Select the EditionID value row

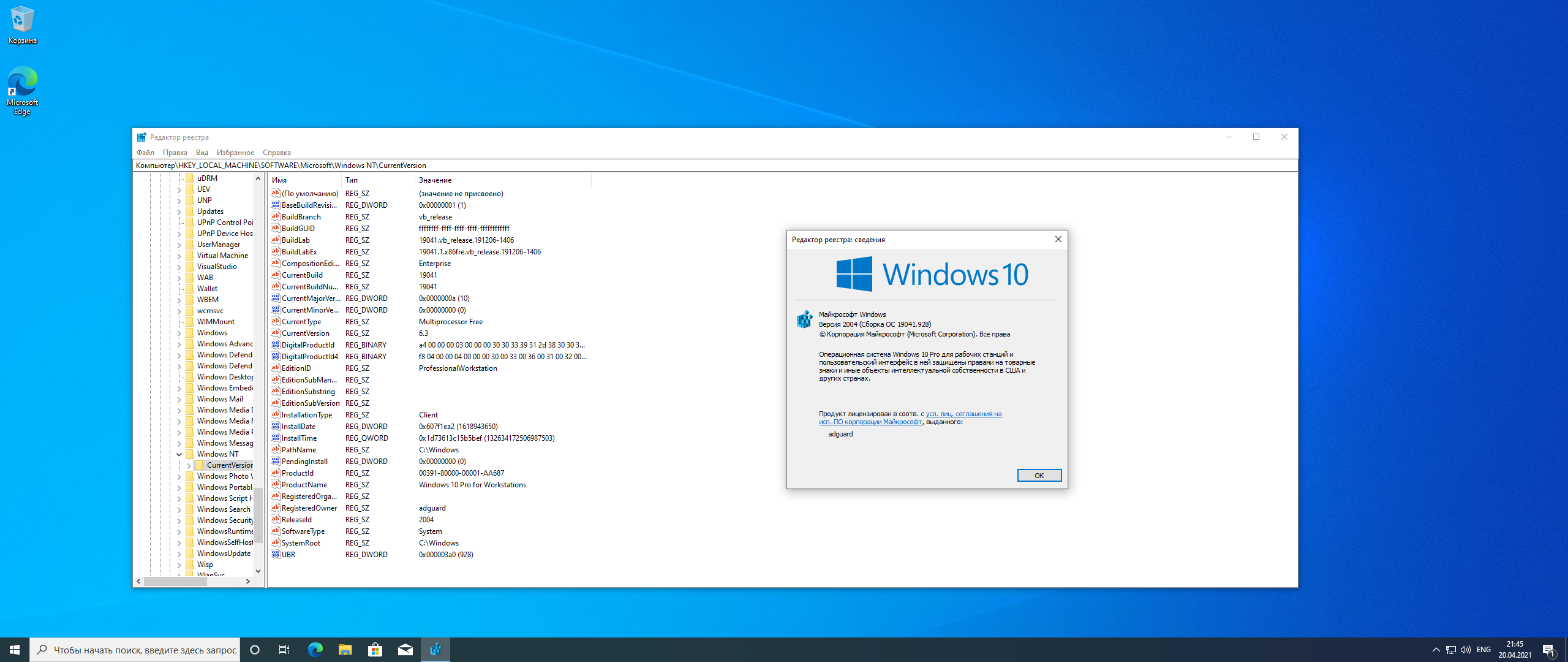click(x=429, y=368)
